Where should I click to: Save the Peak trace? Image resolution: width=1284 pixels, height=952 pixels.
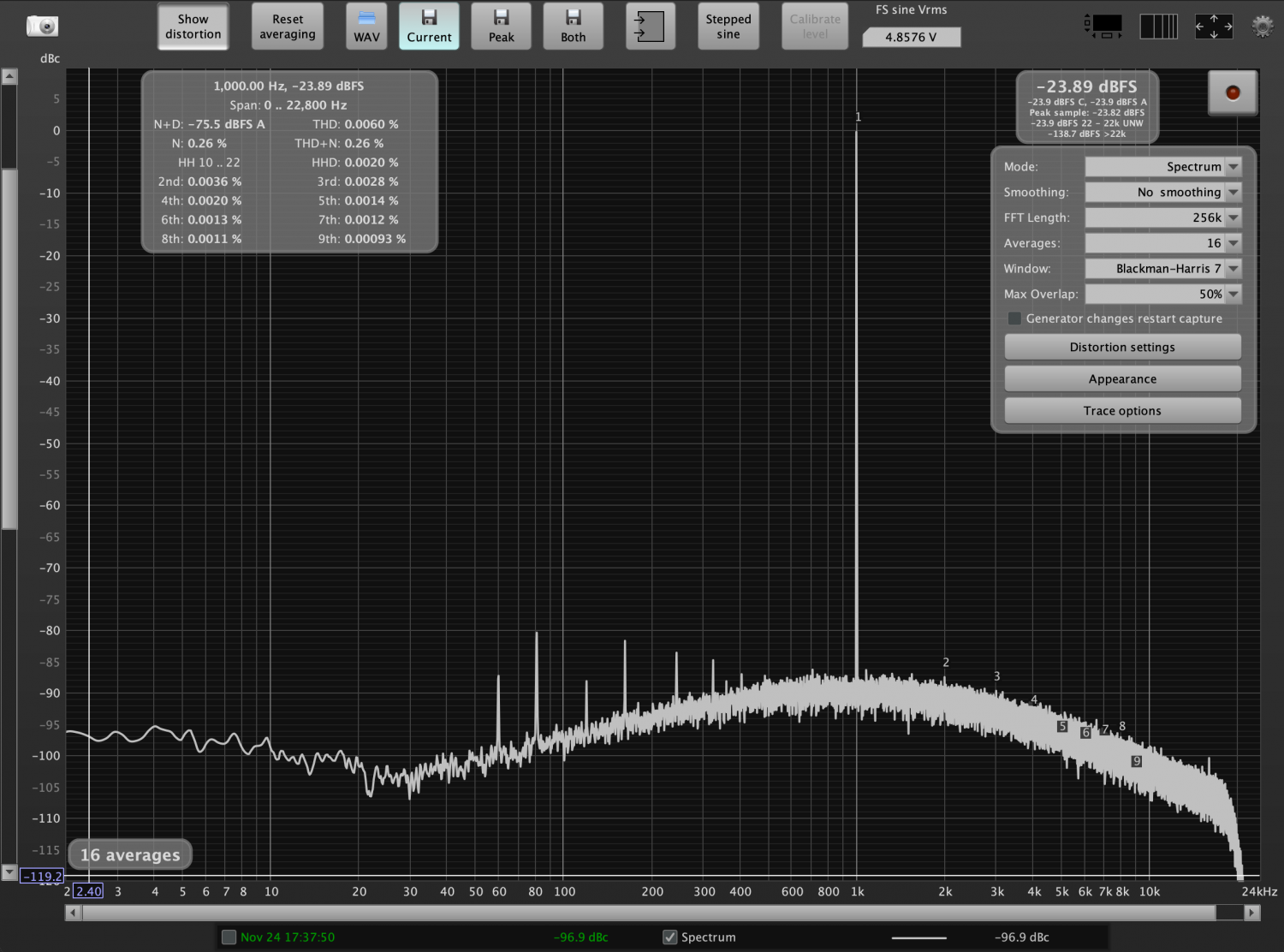[501, 27]
